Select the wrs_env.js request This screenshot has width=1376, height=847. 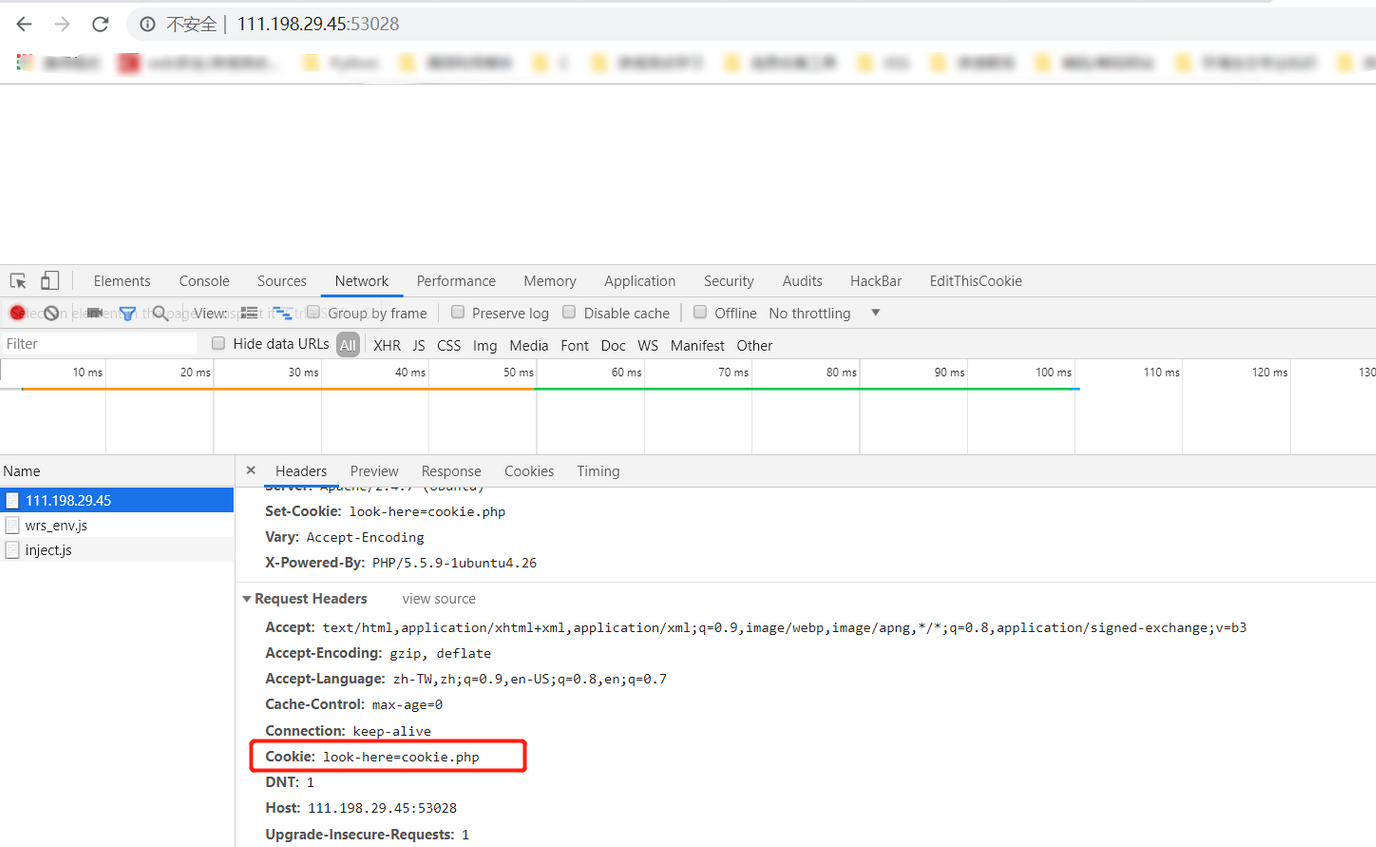coord(117,525)
